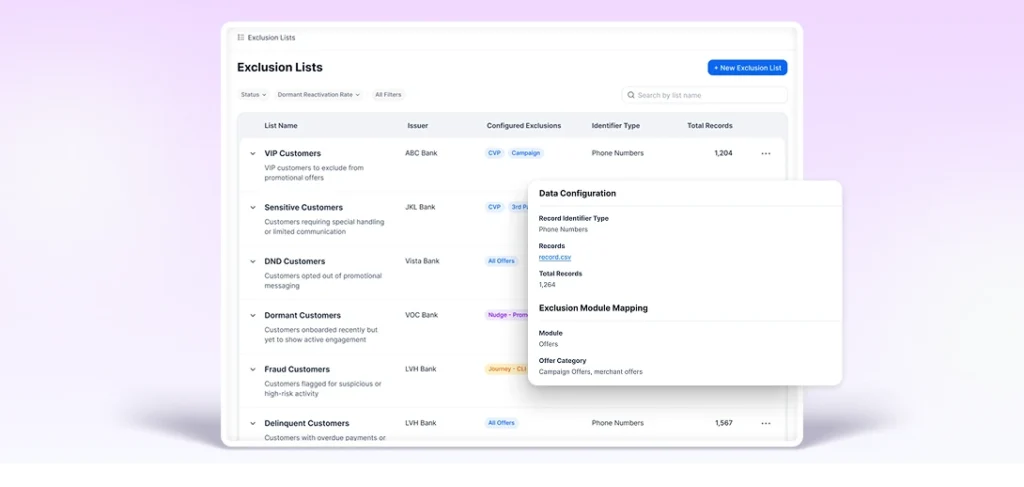
Task: Expand the DND Customers row
Action: pyautogui.click(x=253, y=262)
